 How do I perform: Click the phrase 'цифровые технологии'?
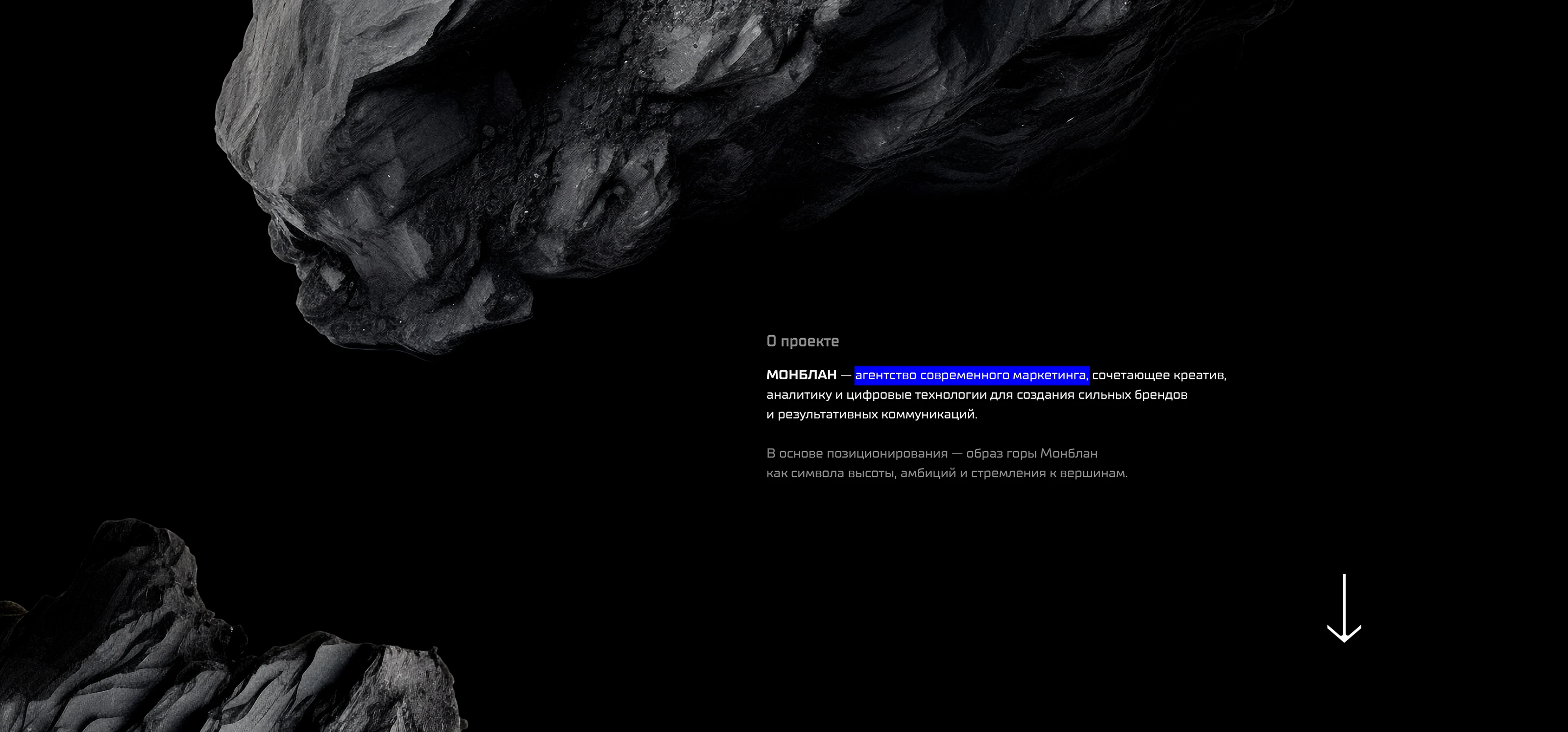point(916,395)
